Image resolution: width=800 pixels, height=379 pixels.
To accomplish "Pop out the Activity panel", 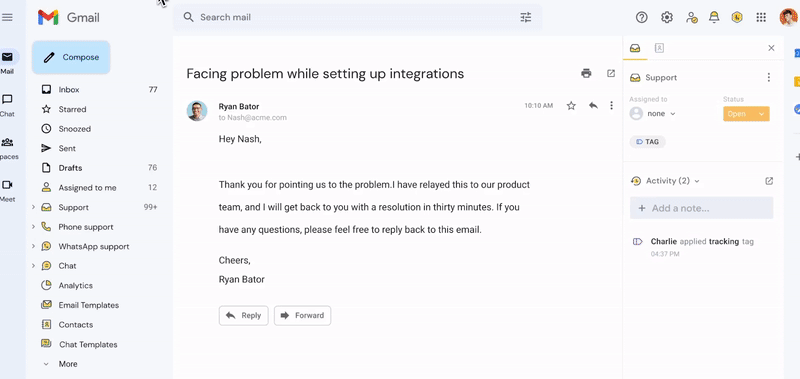I will [769, 181].
